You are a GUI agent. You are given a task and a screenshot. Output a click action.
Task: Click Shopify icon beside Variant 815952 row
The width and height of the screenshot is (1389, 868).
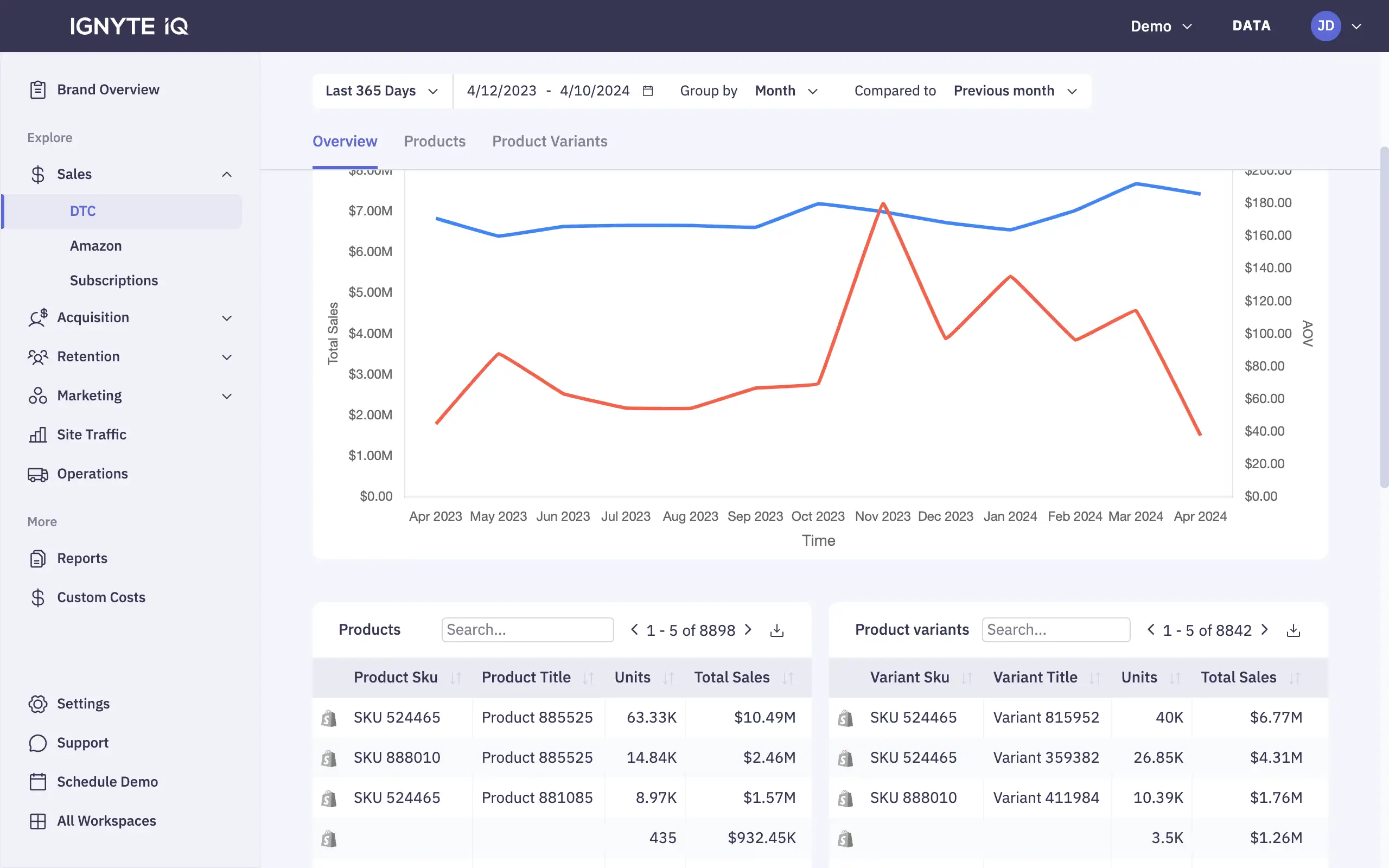[845, 718]
